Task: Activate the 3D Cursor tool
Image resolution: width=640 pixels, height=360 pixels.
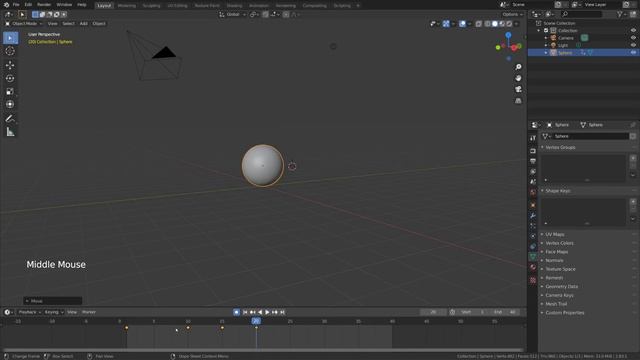Action: pyautogui.click(x=10, y=51)
